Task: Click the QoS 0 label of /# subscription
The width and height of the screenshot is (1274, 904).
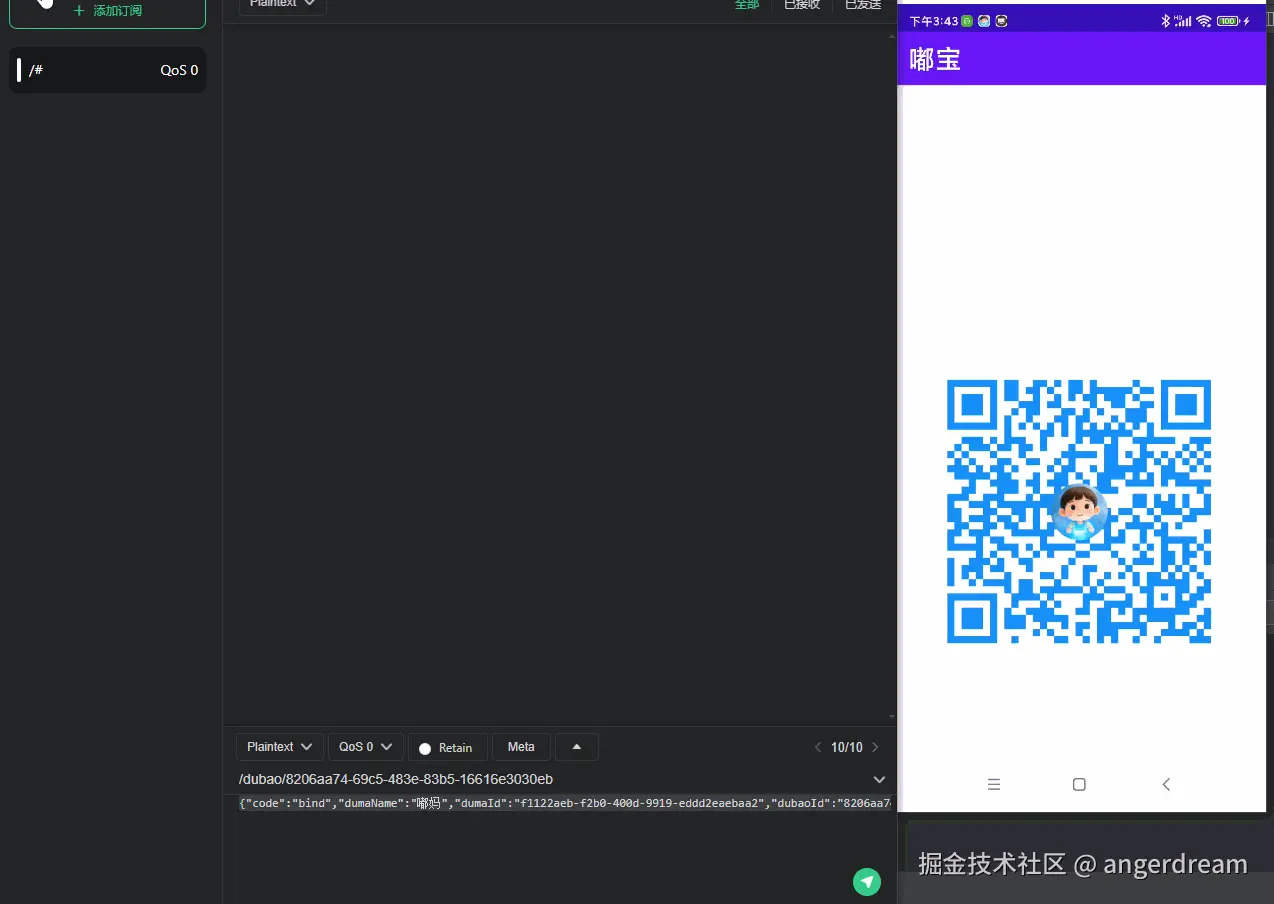Action: click(179, 70)
